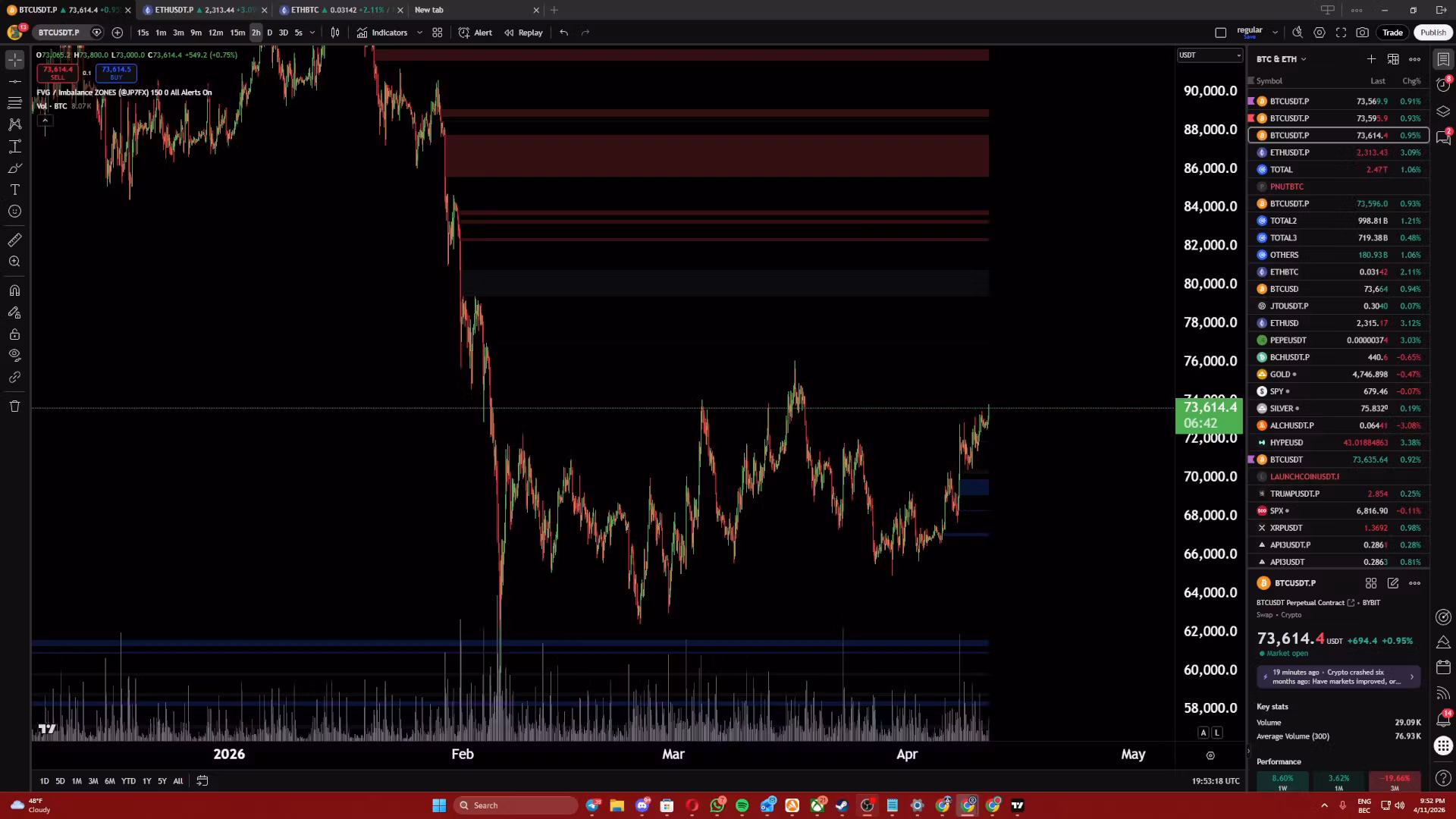Select the GOLD row in watchlist
This screenshot has height=819, width=1456.
(x=1338, y=375)
